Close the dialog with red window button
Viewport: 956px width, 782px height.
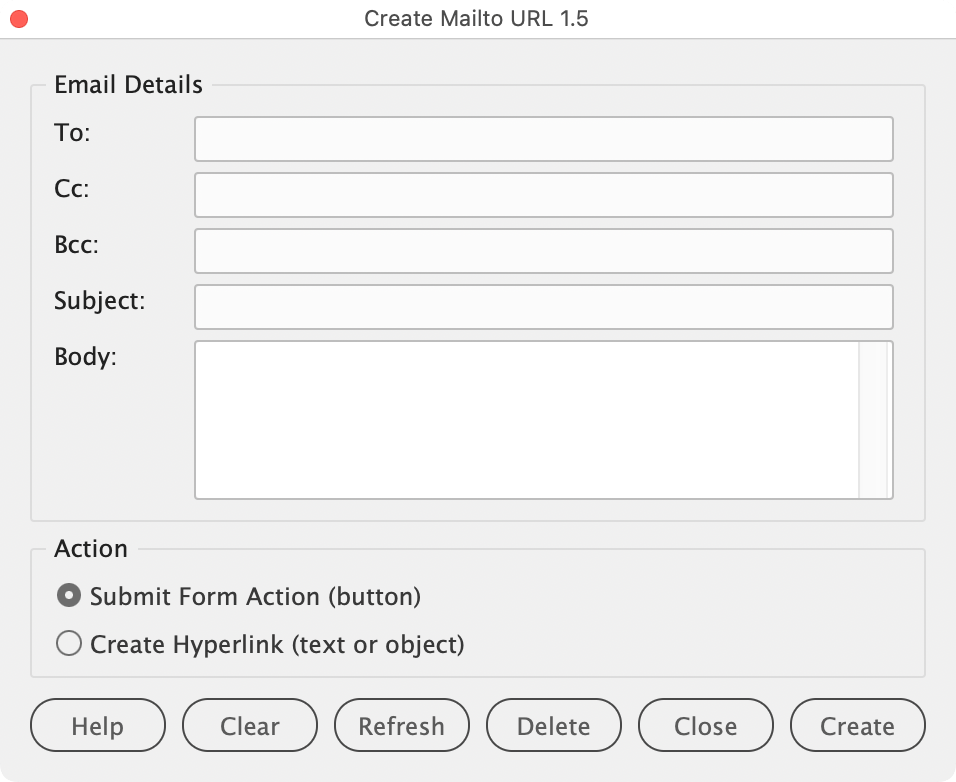[x=18, y=19]
